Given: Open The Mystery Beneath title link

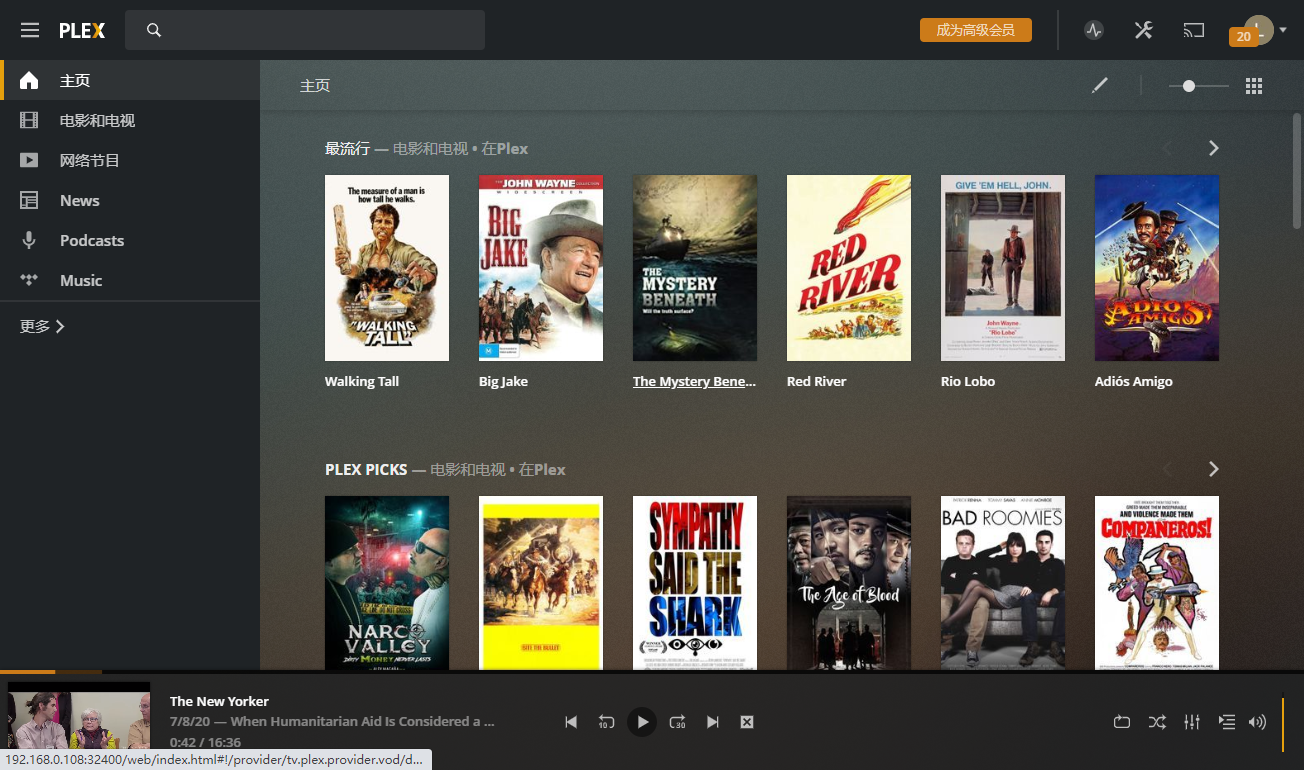Looking at the screenshot, I should (694, 381).
